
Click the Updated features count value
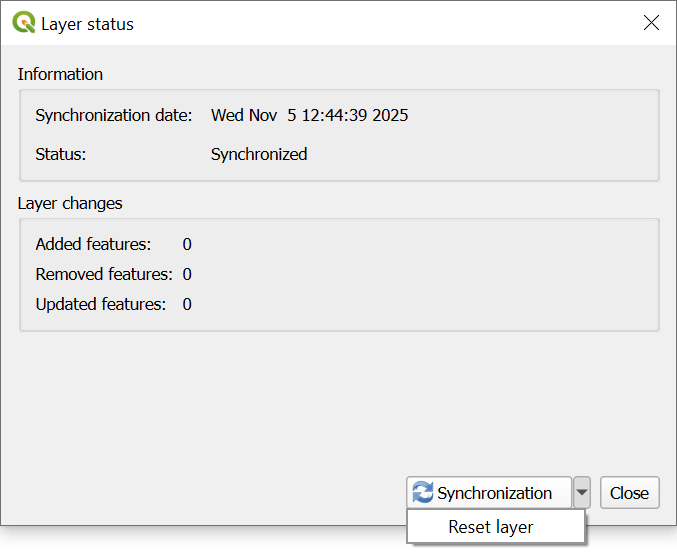tap(187, 304)
